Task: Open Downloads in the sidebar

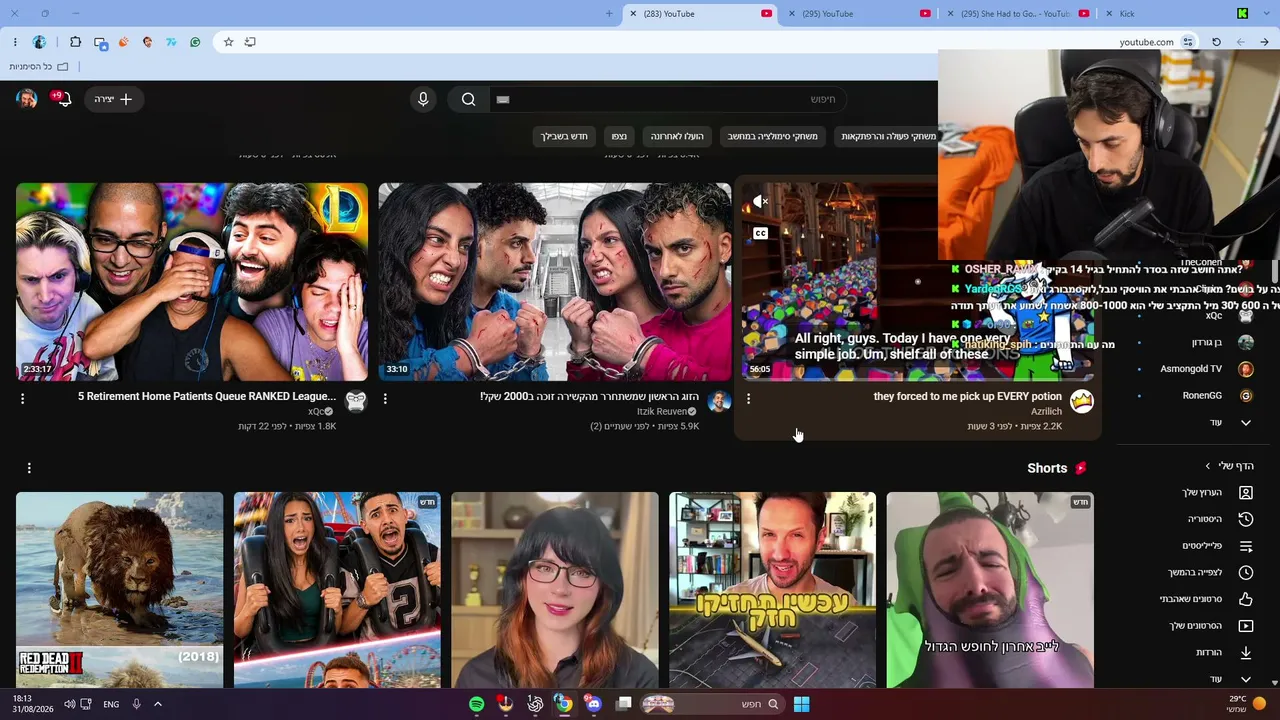Action: click(1222, 652)
